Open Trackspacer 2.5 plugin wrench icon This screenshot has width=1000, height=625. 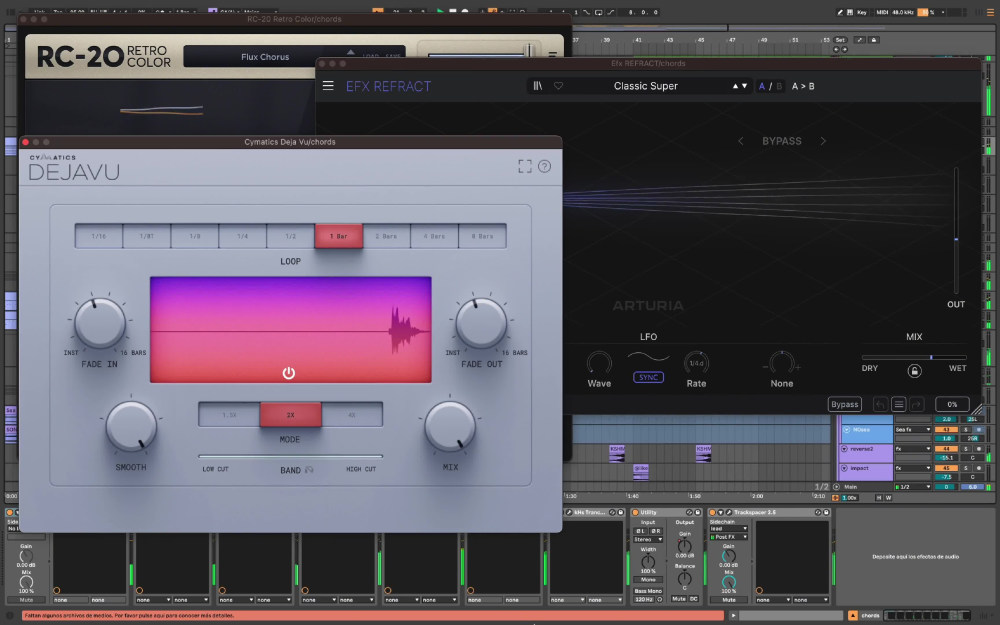(728, 512)
